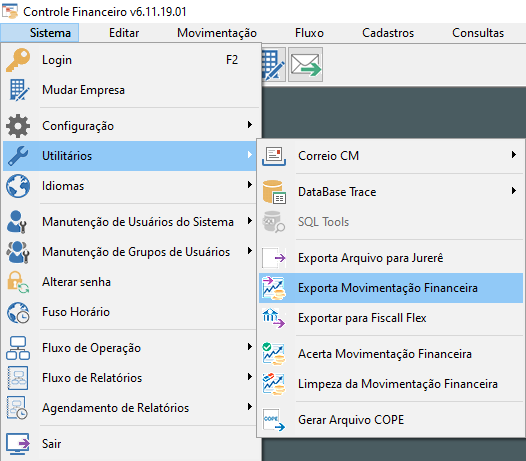Image resolution: width=526 pixels, height=461 pixels.
Task: Click the monitor exit icon for Sair
Action: click(18, 444)
